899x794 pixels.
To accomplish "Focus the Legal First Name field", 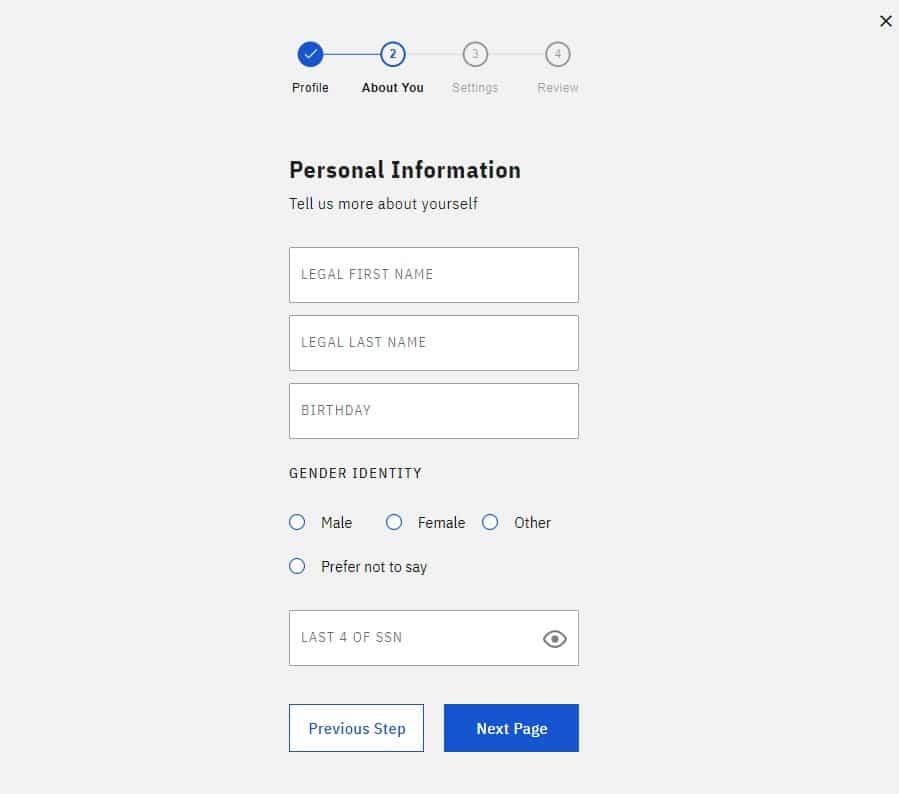I will coord(434,275).
